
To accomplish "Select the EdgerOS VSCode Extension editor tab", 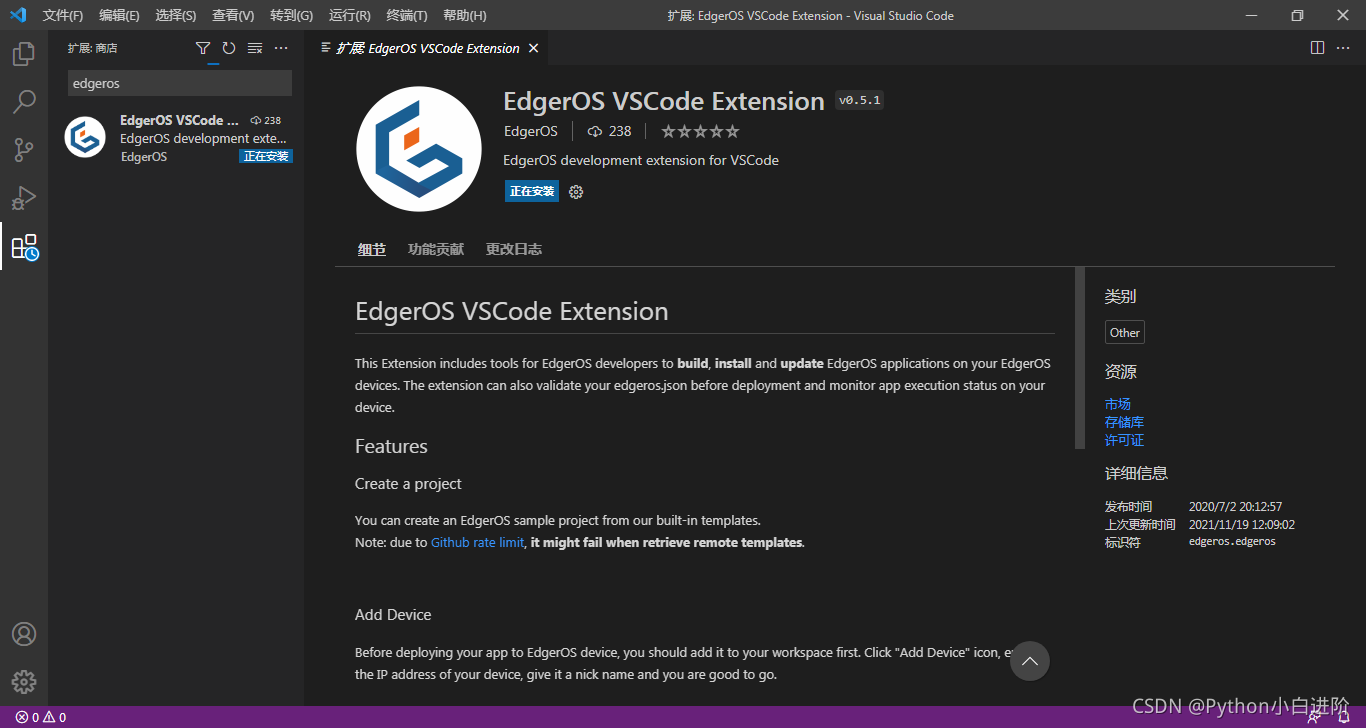I will pyautogui.click(x=428, y=48).
